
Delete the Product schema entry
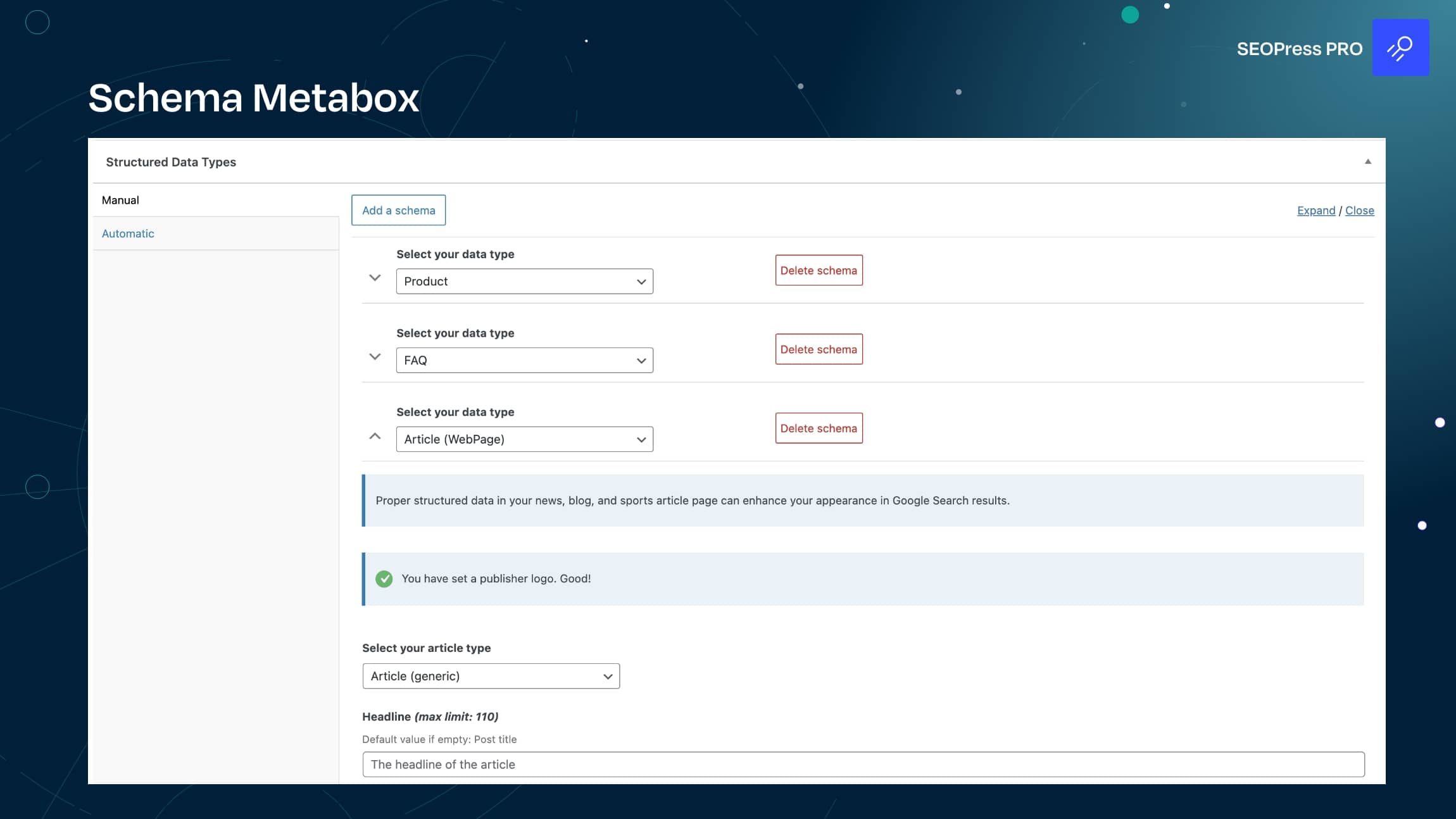click(x=819, y=270)
